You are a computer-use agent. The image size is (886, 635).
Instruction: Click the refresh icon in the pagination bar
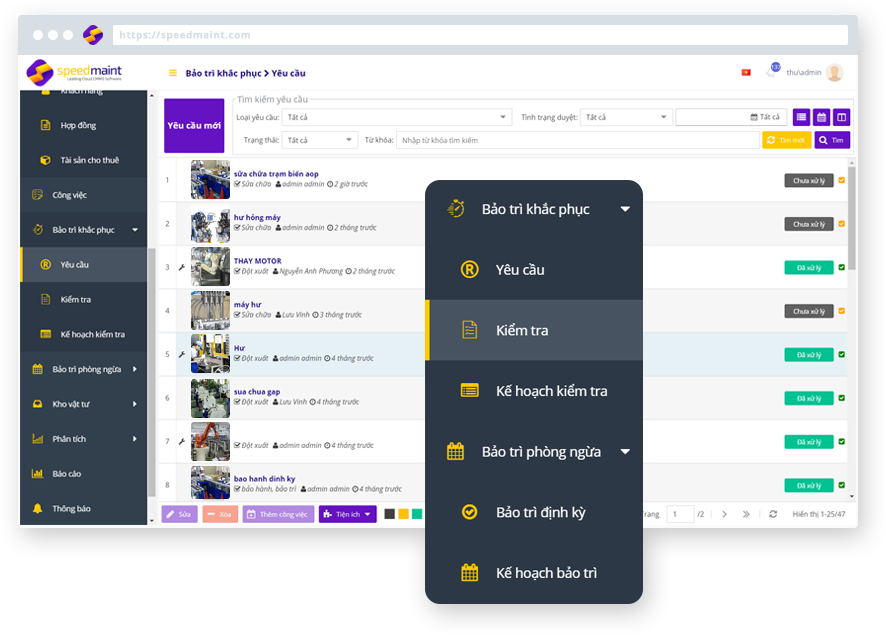773,514
